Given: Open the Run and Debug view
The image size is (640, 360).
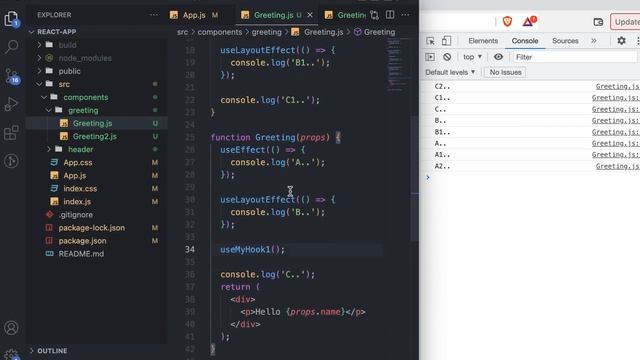Looking at the screenshot, I should (11, 104).
